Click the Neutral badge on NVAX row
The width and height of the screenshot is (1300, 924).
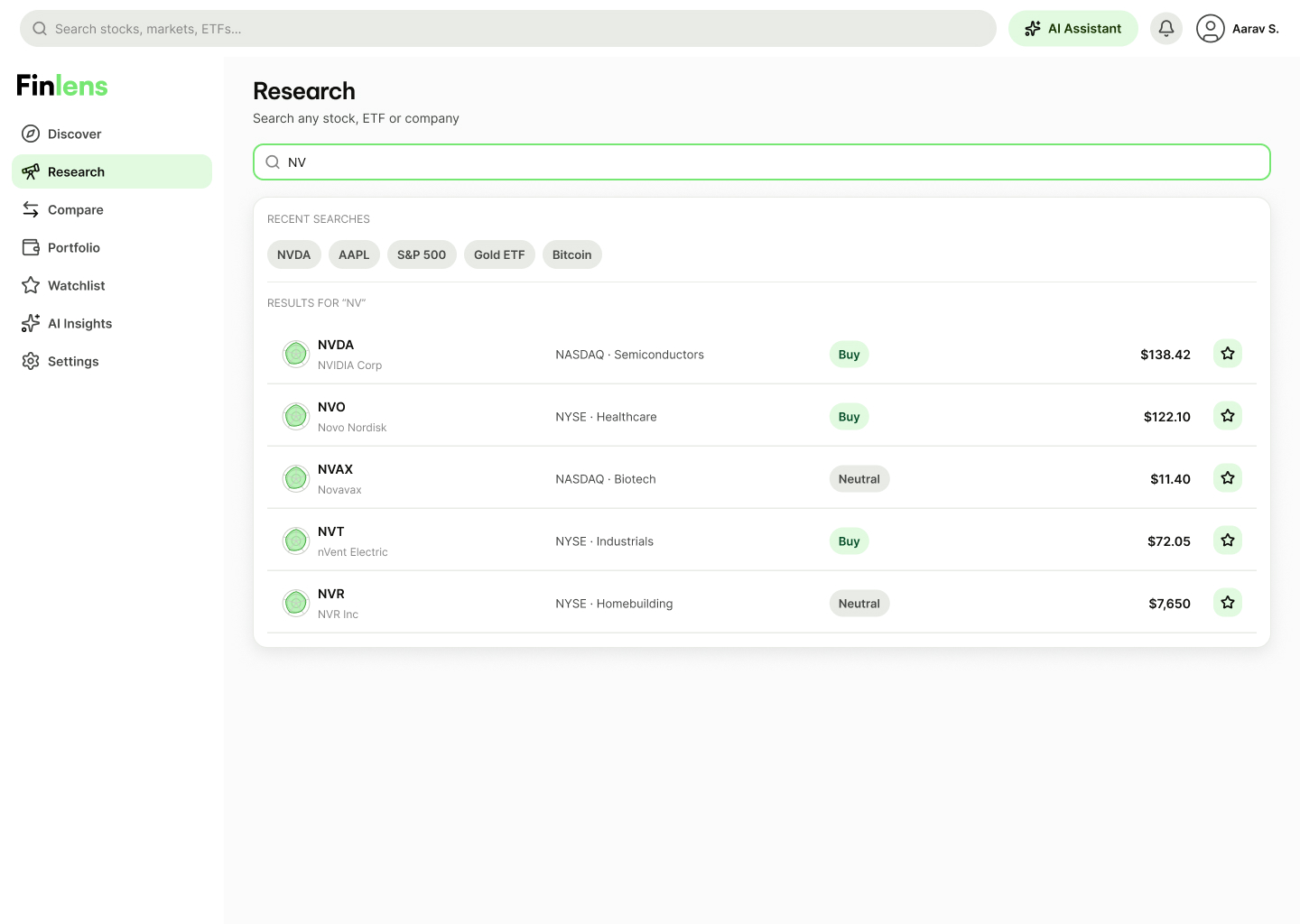(859, 479)
